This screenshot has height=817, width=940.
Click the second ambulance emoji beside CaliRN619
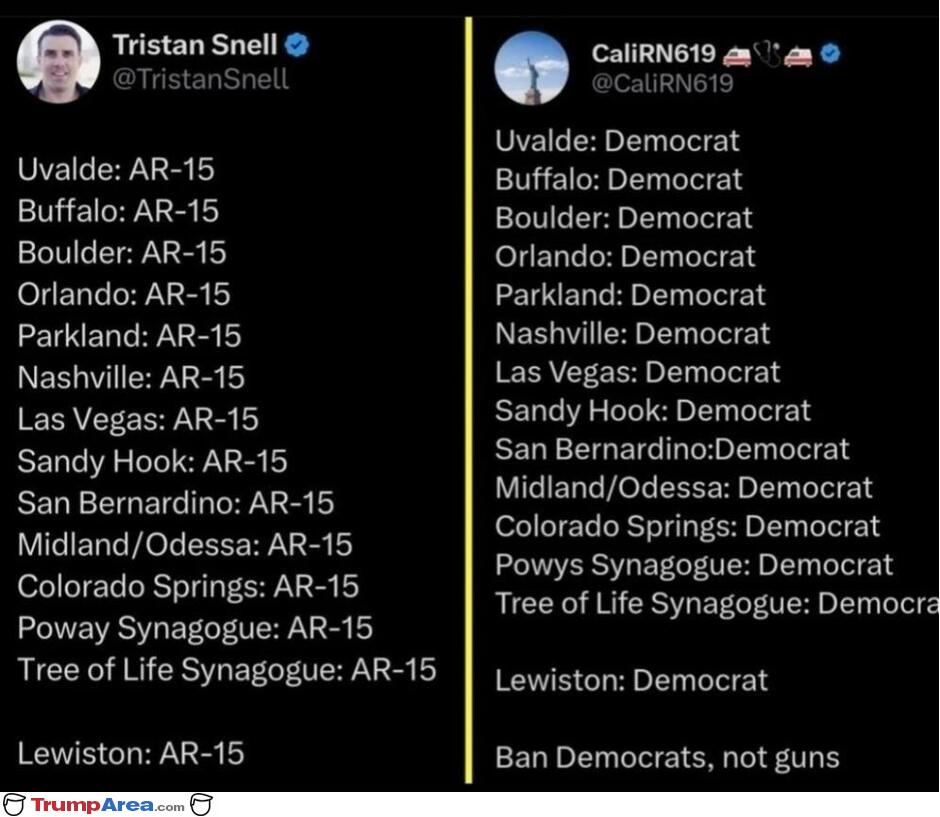(799, 56)
